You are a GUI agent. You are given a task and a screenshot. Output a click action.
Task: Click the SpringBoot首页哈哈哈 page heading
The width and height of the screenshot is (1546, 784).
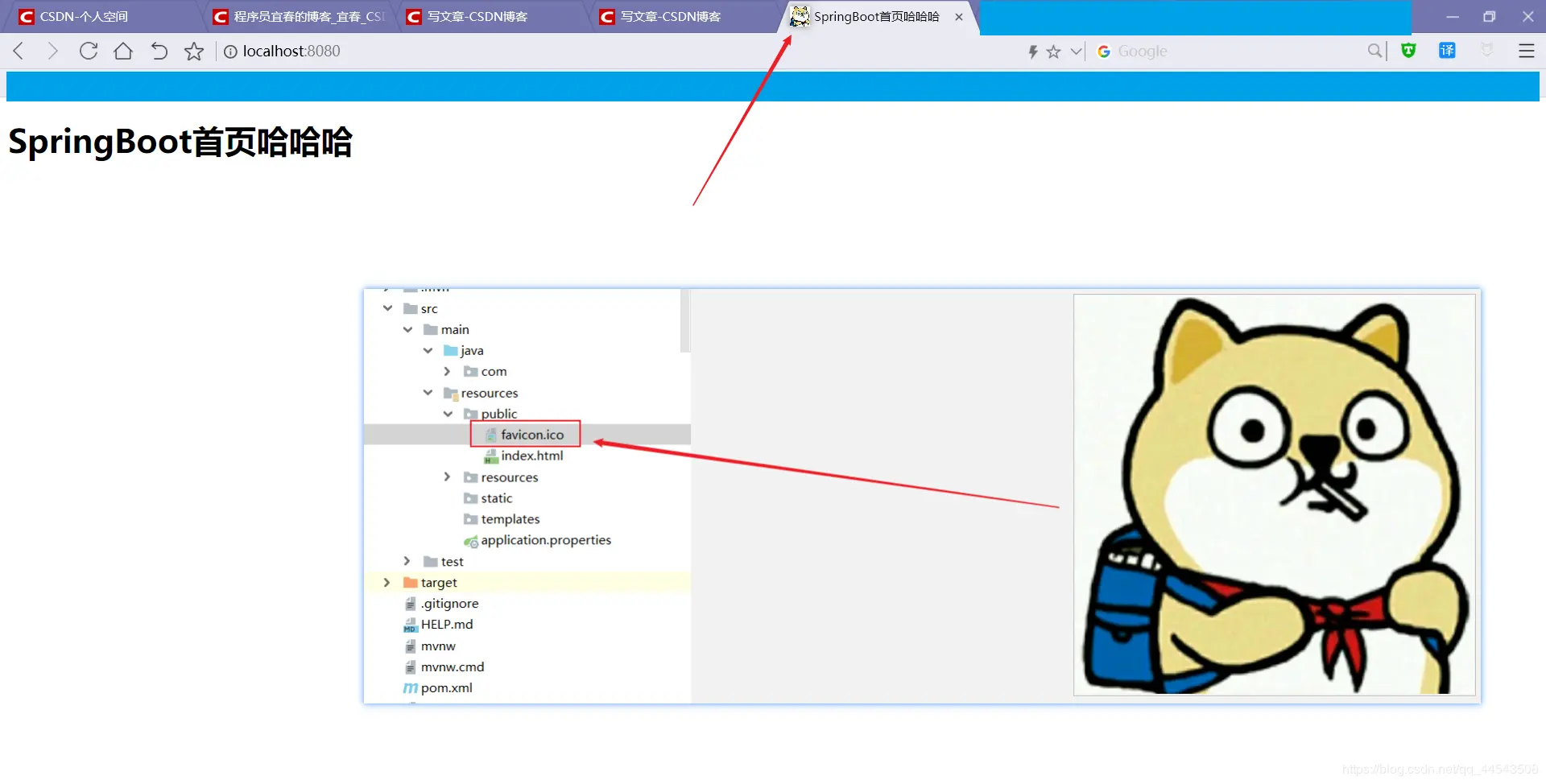point(180,142)
